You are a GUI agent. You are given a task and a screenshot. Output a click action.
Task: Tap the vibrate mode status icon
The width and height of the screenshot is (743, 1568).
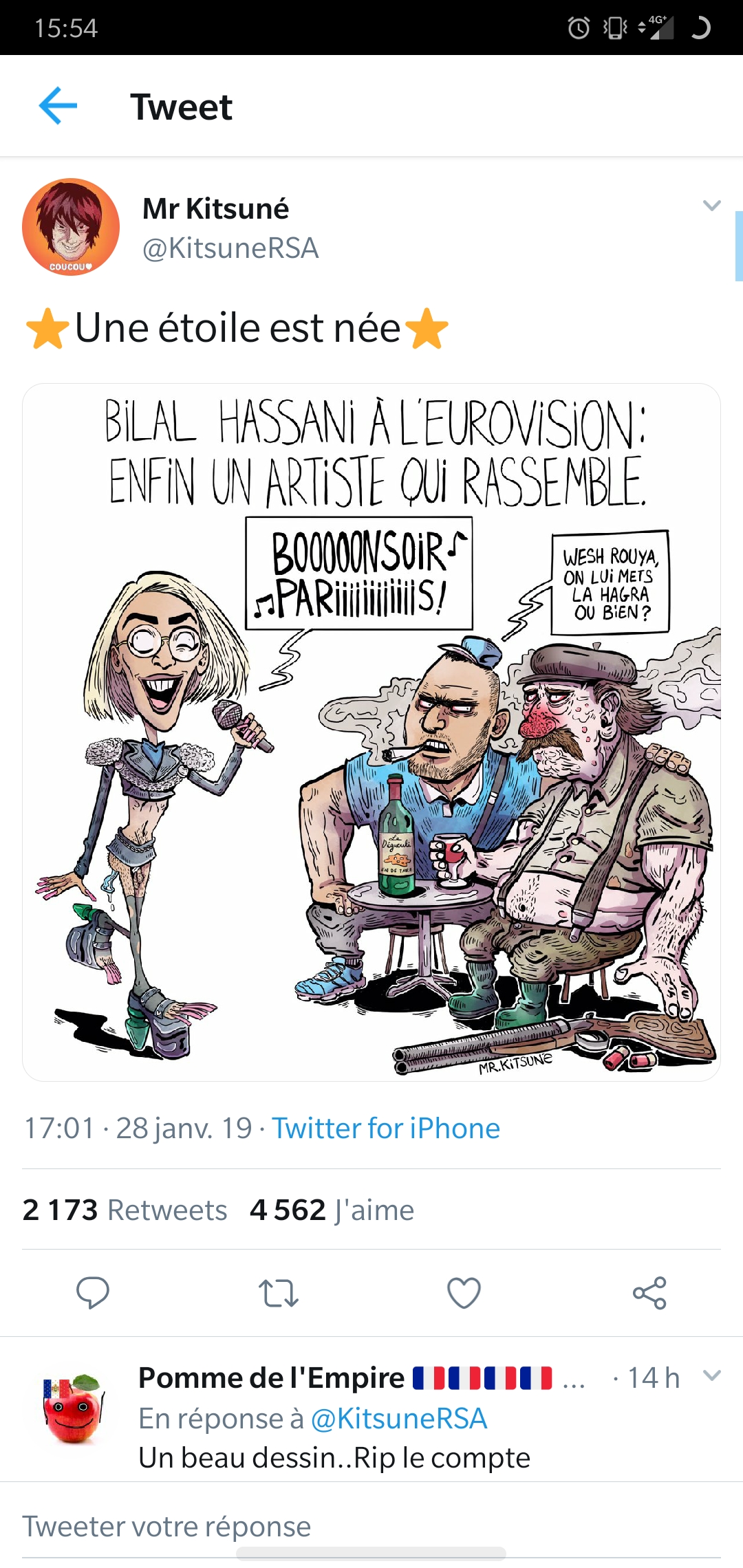(615, 28)
